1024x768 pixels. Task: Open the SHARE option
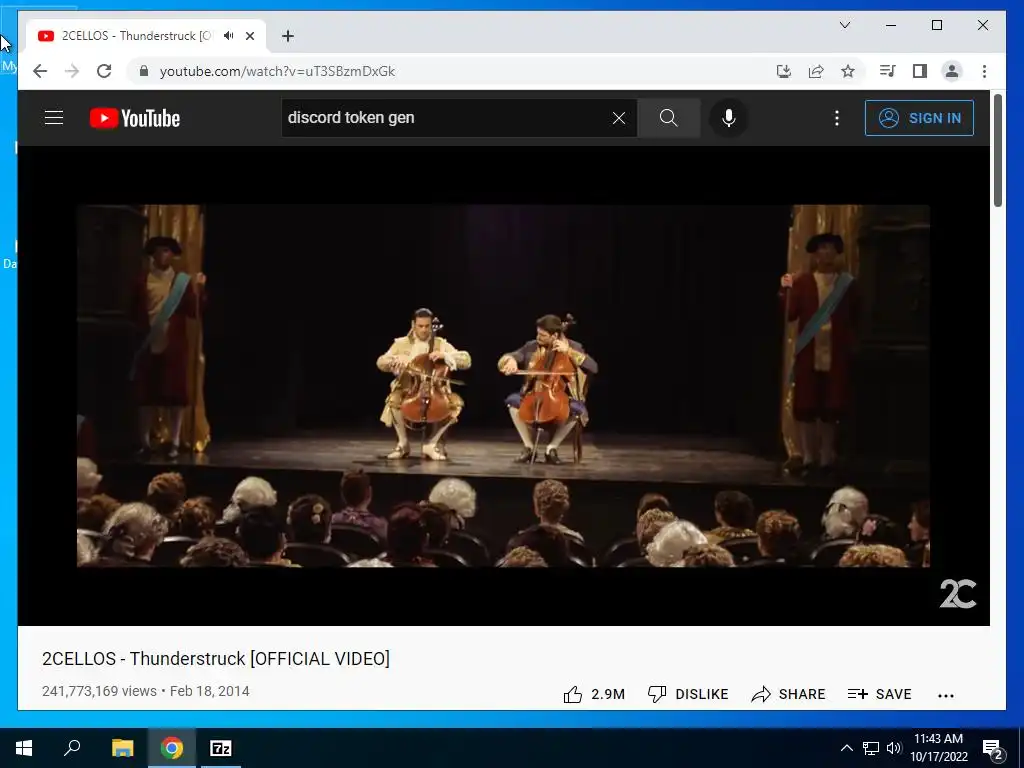click(788, 694)
